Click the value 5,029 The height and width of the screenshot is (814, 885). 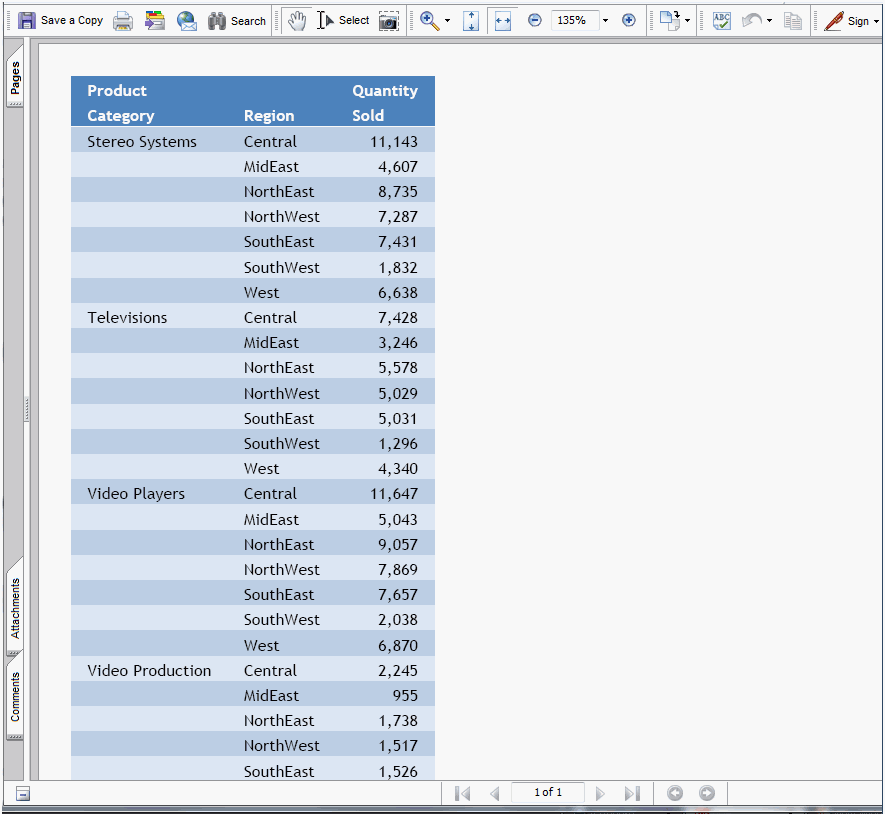pos(398,393)
